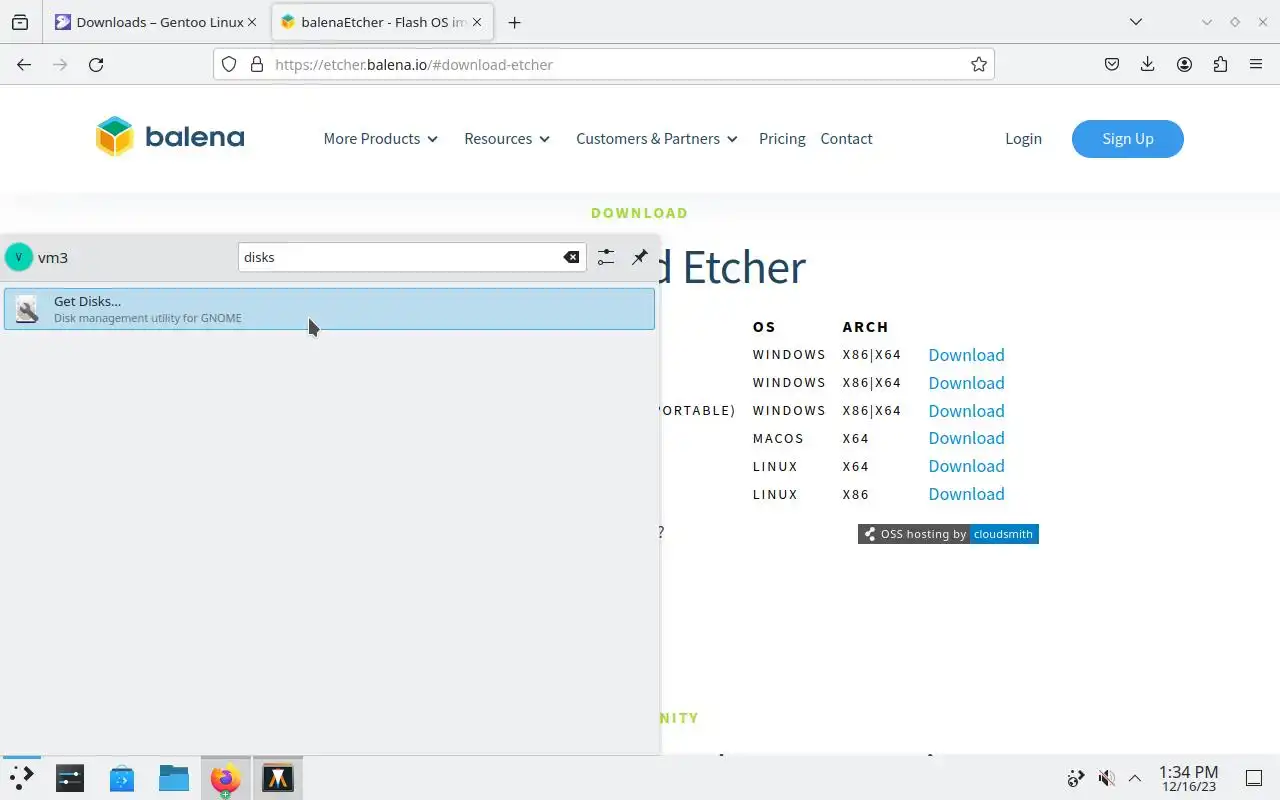Image resolution: width=1280 pixels, height=800 pixels.
Task: Open the terminal app with K icon in taskbar
Action: pyautogui.click(x=278, y=778)
